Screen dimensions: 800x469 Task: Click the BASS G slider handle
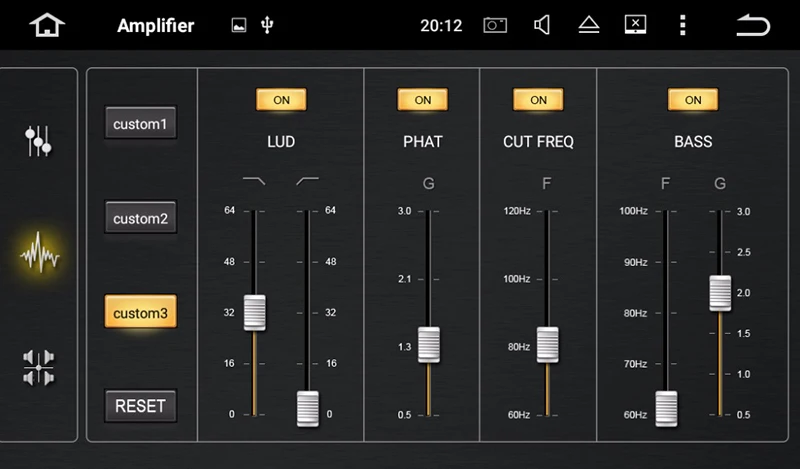[720, 293]
